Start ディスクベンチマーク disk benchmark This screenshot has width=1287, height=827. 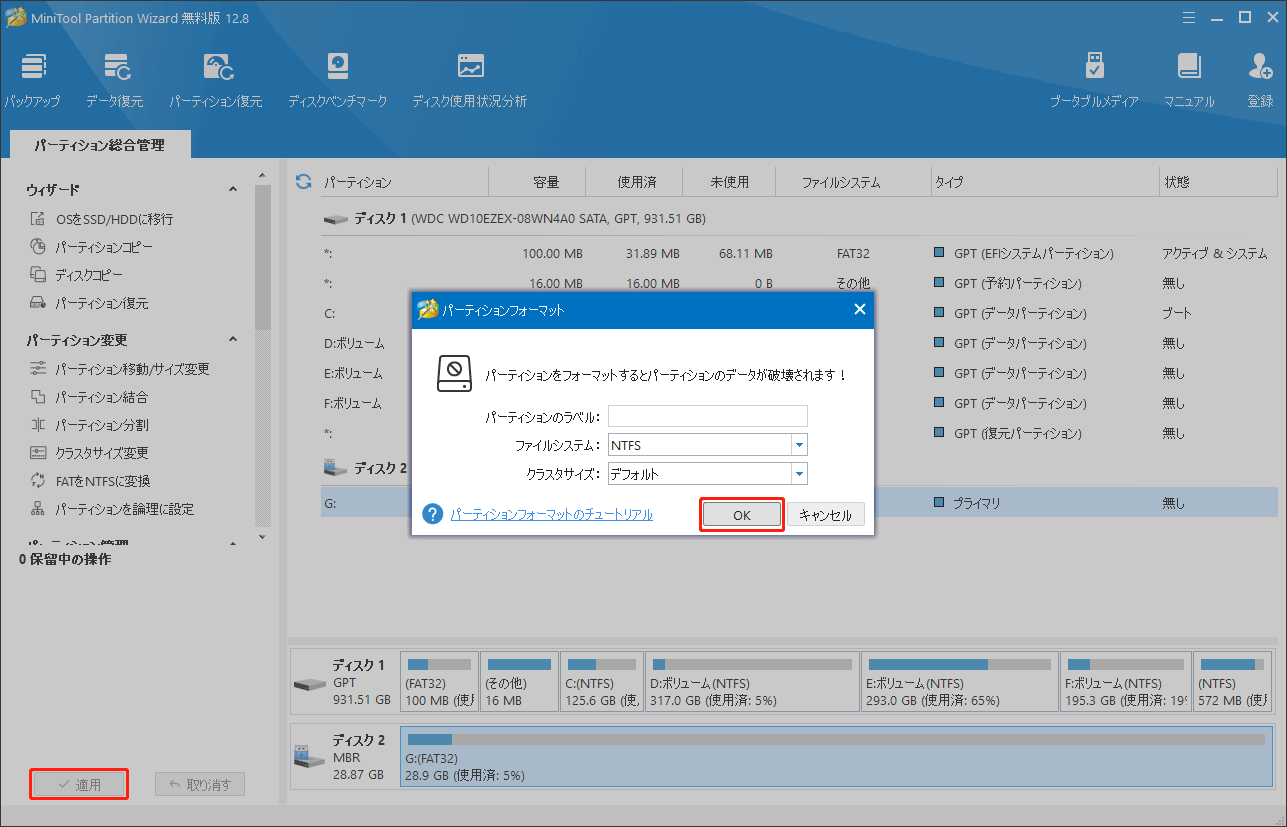(337, 81)
